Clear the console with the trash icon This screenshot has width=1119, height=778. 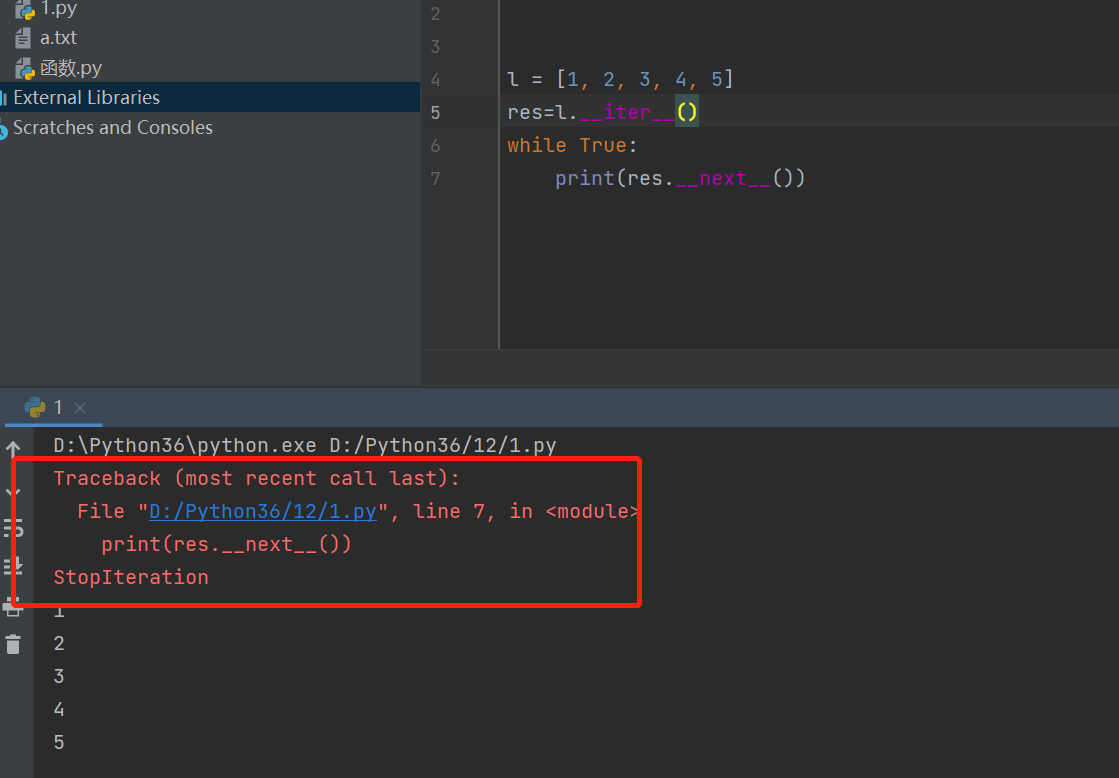point(13,645)
